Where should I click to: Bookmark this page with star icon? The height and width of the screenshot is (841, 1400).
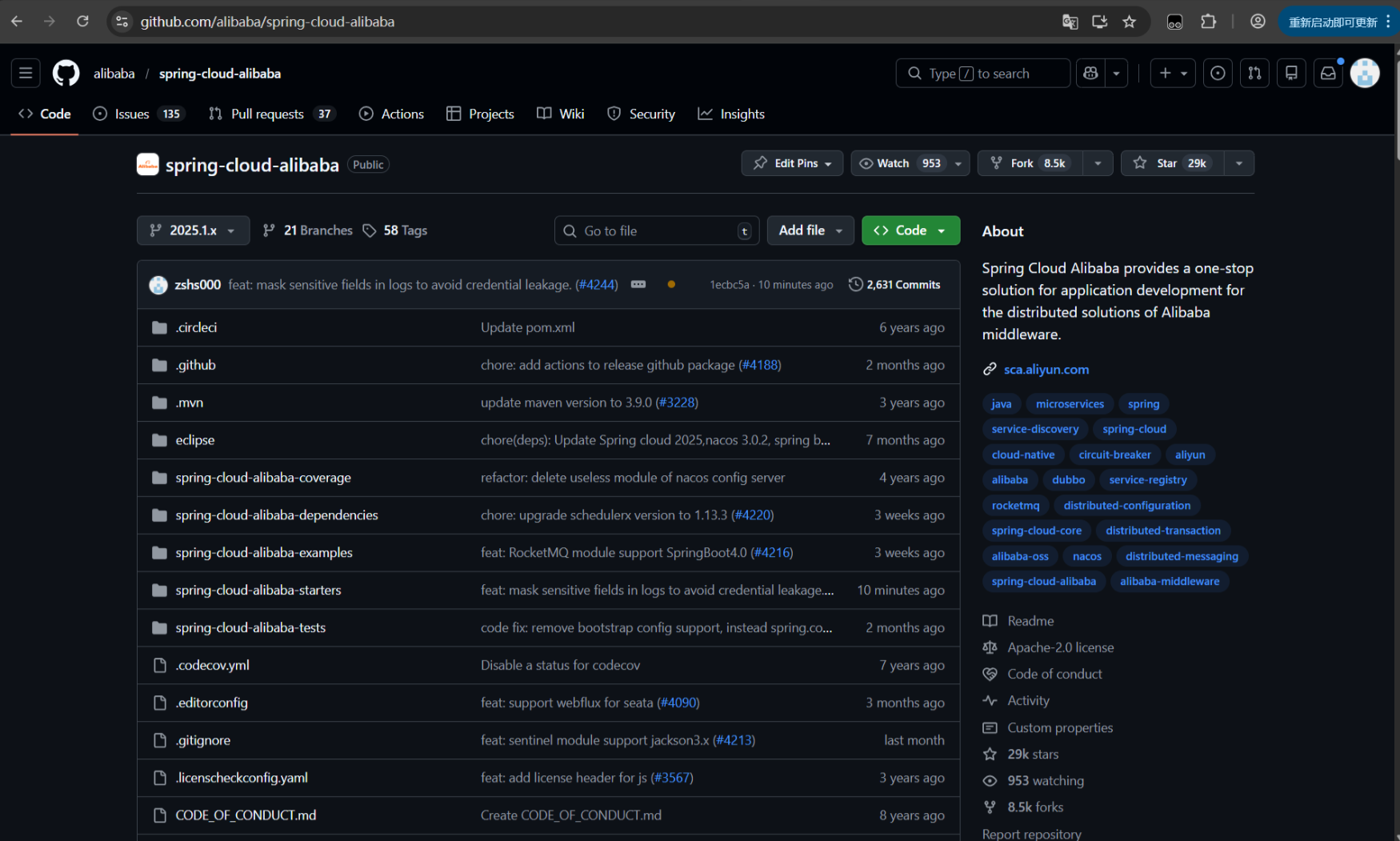[x=1129, y=22]
